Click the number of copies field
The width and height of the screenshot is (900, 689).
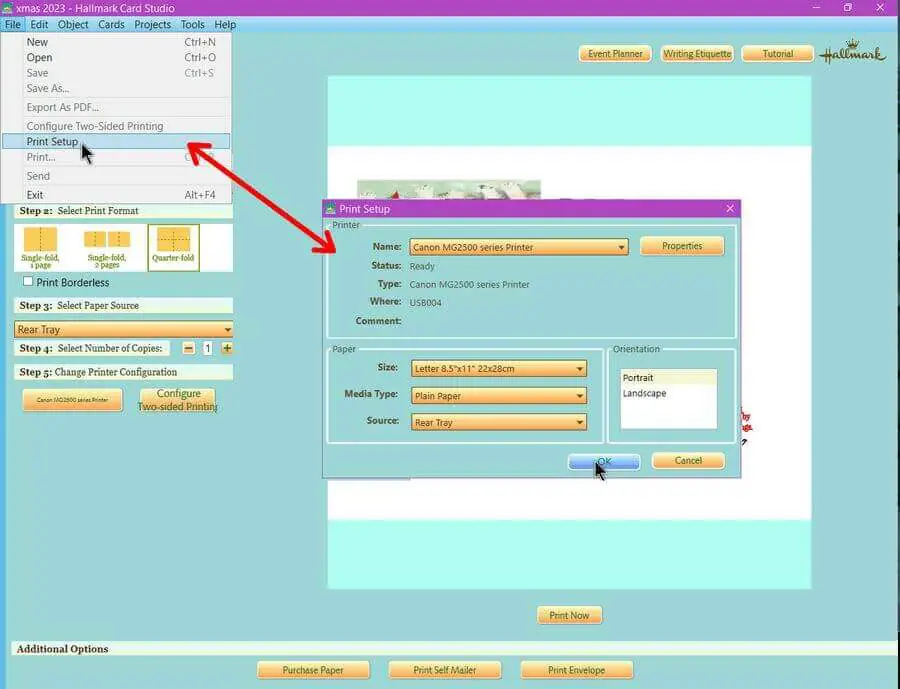click(x=208, y=348)
